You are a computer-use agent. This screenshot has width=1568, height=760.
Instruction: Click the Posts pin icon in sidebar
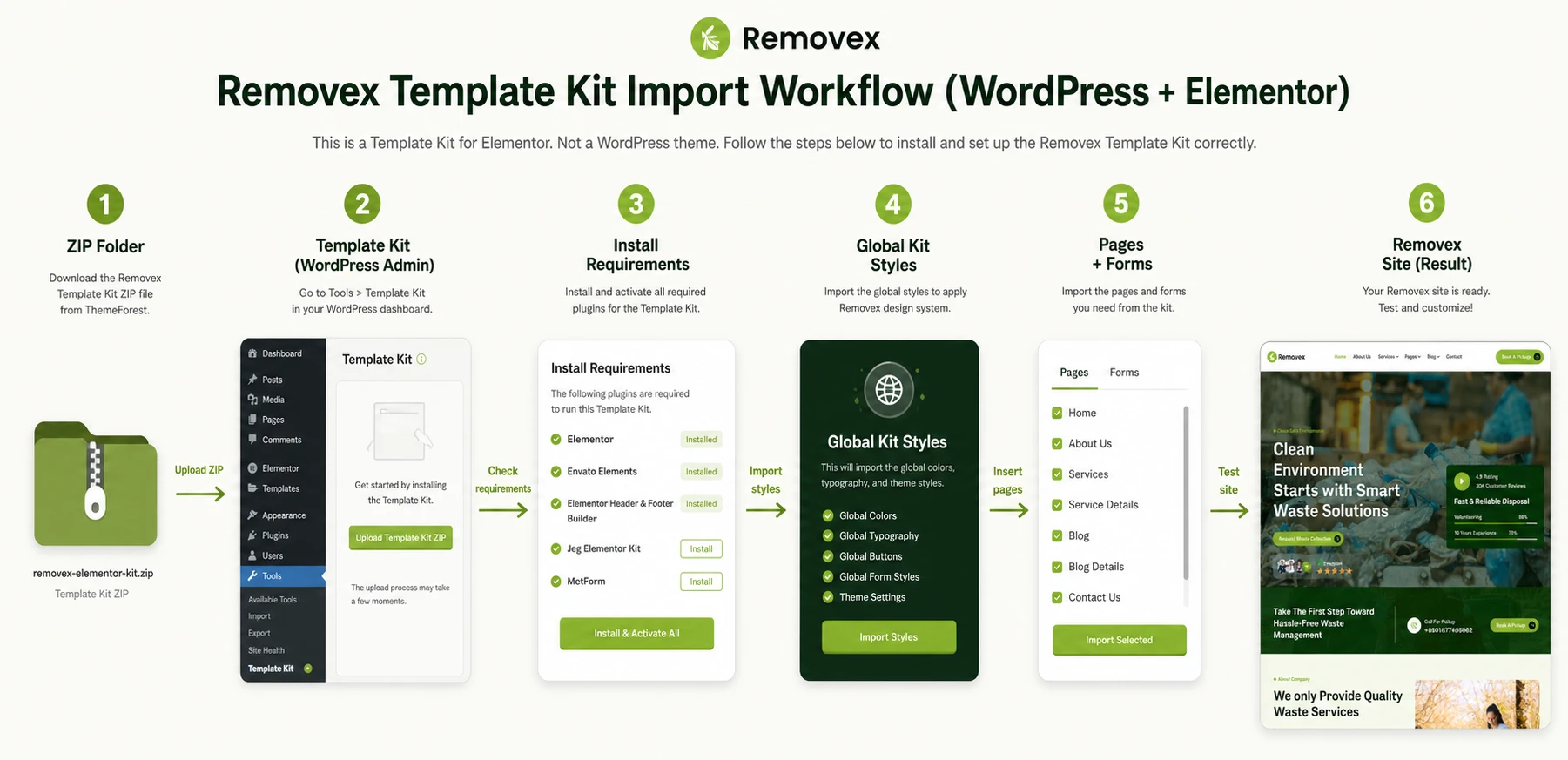(x=252, y=380)
